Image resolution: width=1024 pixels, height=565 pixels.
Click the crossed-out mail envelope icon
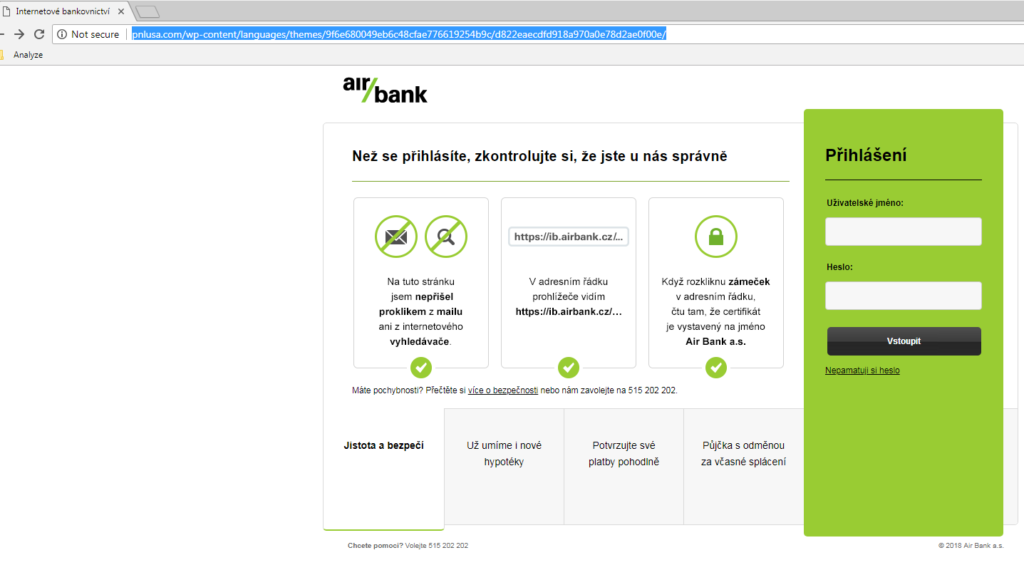point(396,236)
